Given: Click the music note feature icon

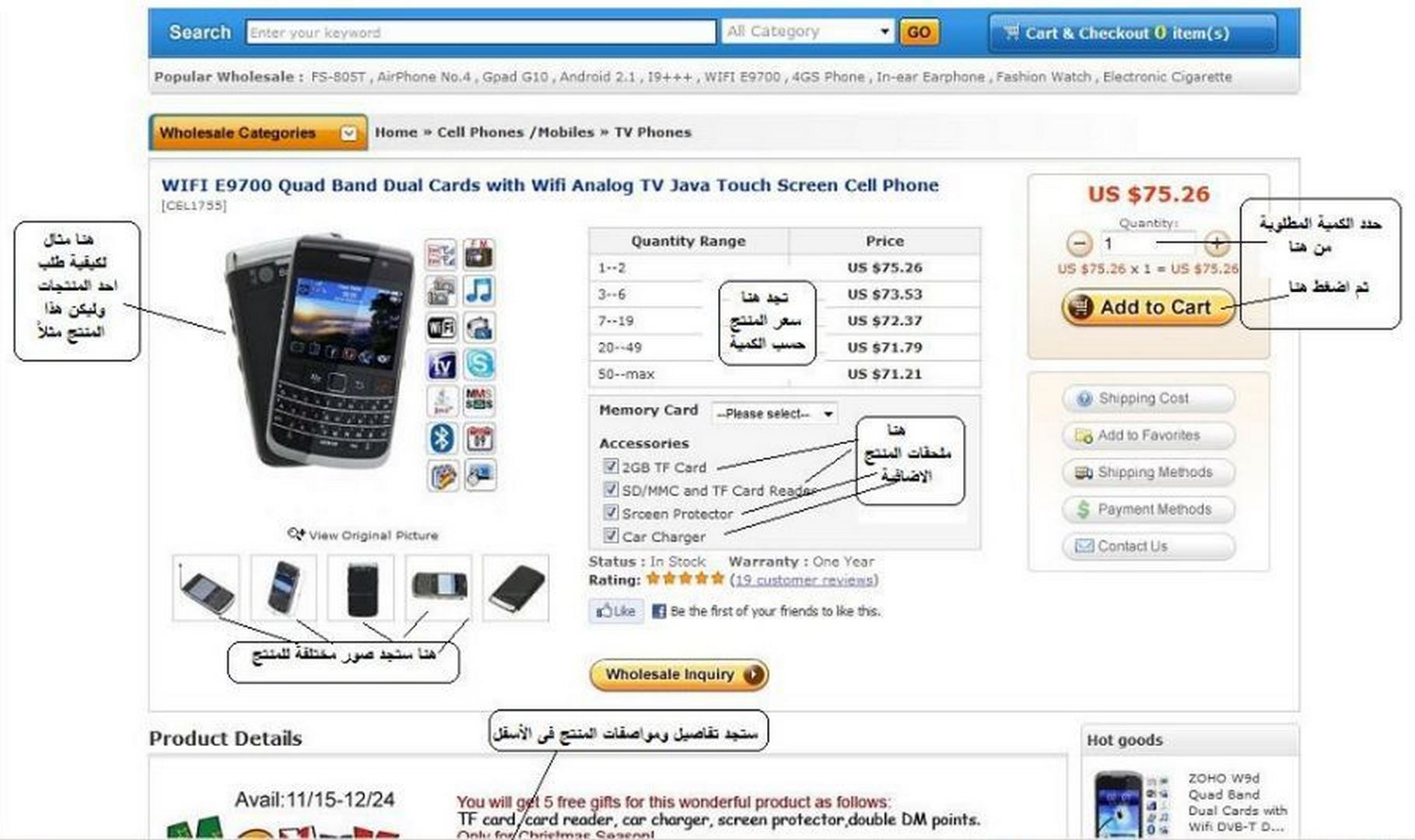Looking at the screenshot, I should 478,290.
